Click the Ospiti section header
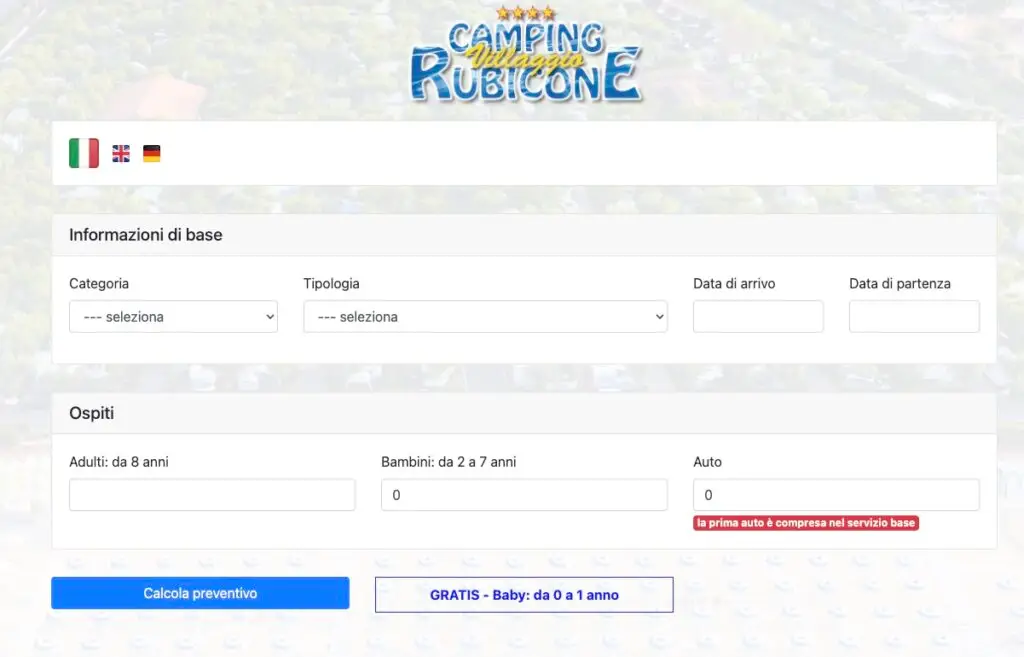Screen dimensions: 1024x657 click(x=91, y=413)
